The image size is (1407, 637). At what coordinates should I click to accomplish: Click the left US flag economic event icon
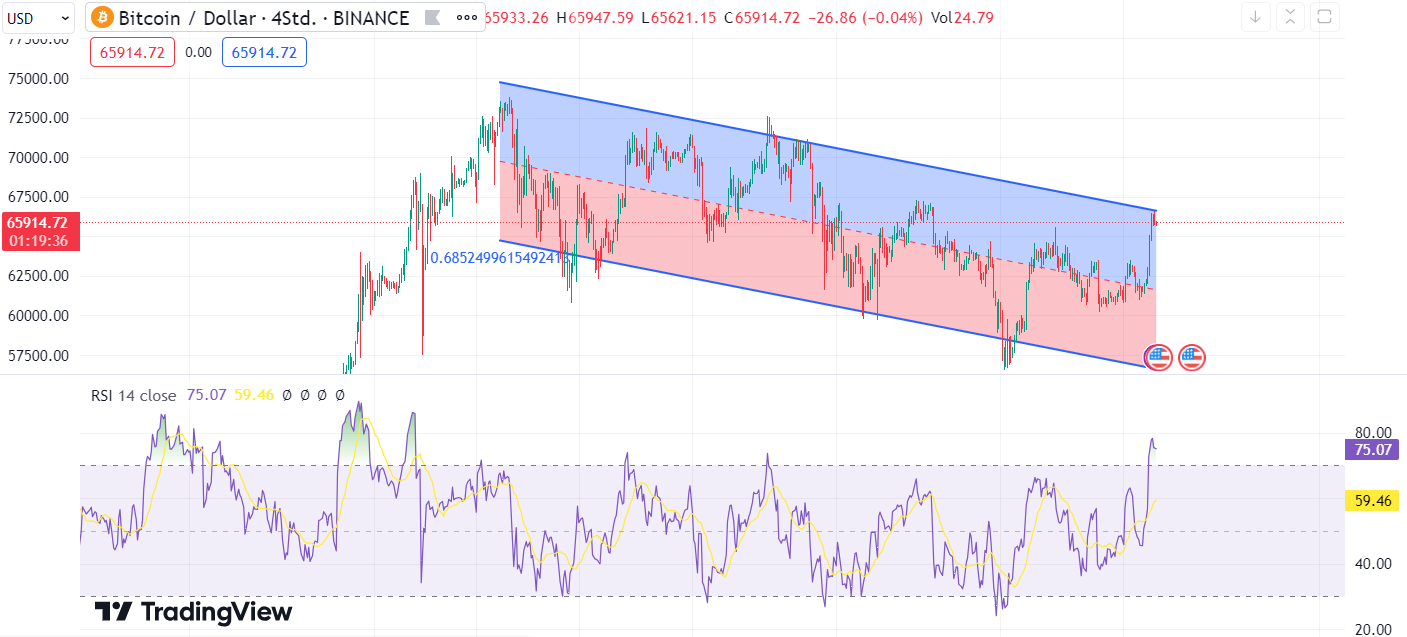click(x=1158, y=357)
